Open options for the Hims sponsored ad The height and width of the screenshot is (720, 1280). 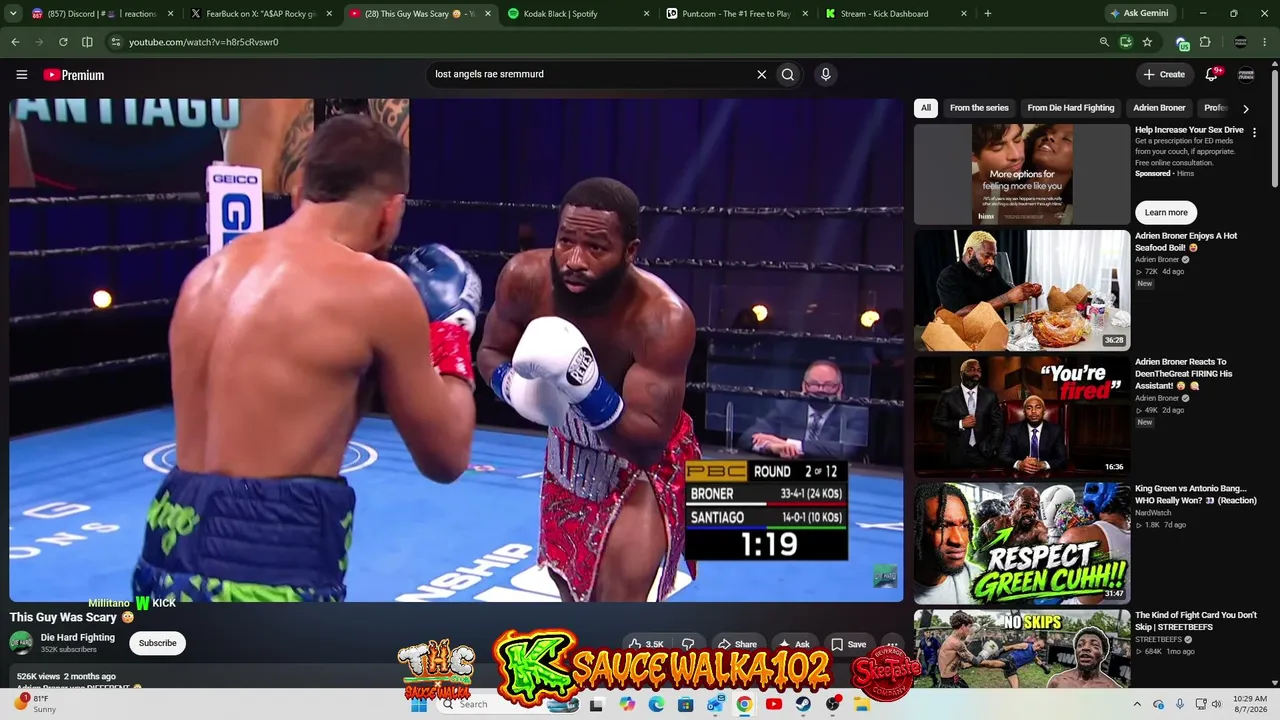(x=1255, y=132)
